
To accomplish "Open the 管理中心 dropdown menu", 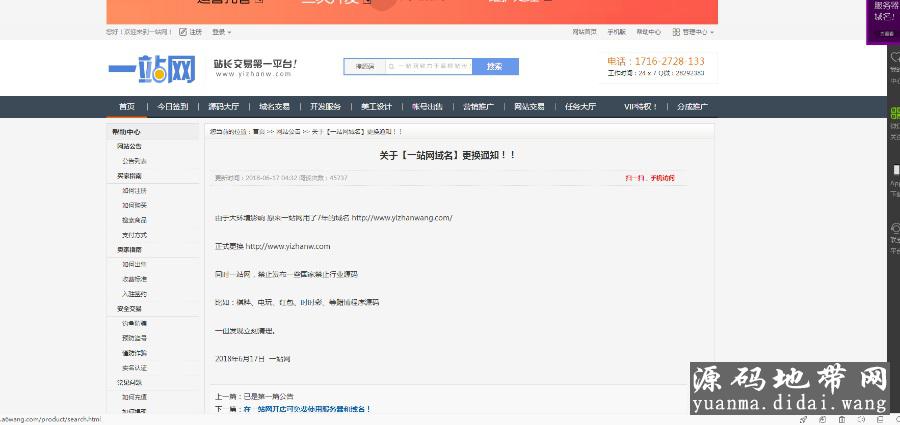I will coord(698,32).
